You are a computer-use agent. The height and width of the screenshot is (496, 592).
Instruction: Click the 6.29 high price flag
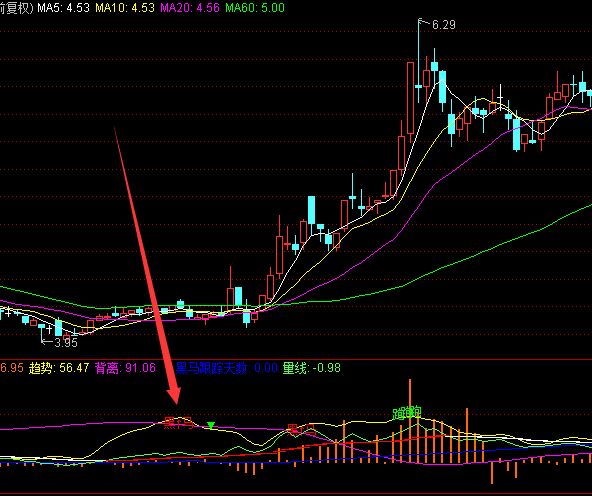tap(439, 25)
